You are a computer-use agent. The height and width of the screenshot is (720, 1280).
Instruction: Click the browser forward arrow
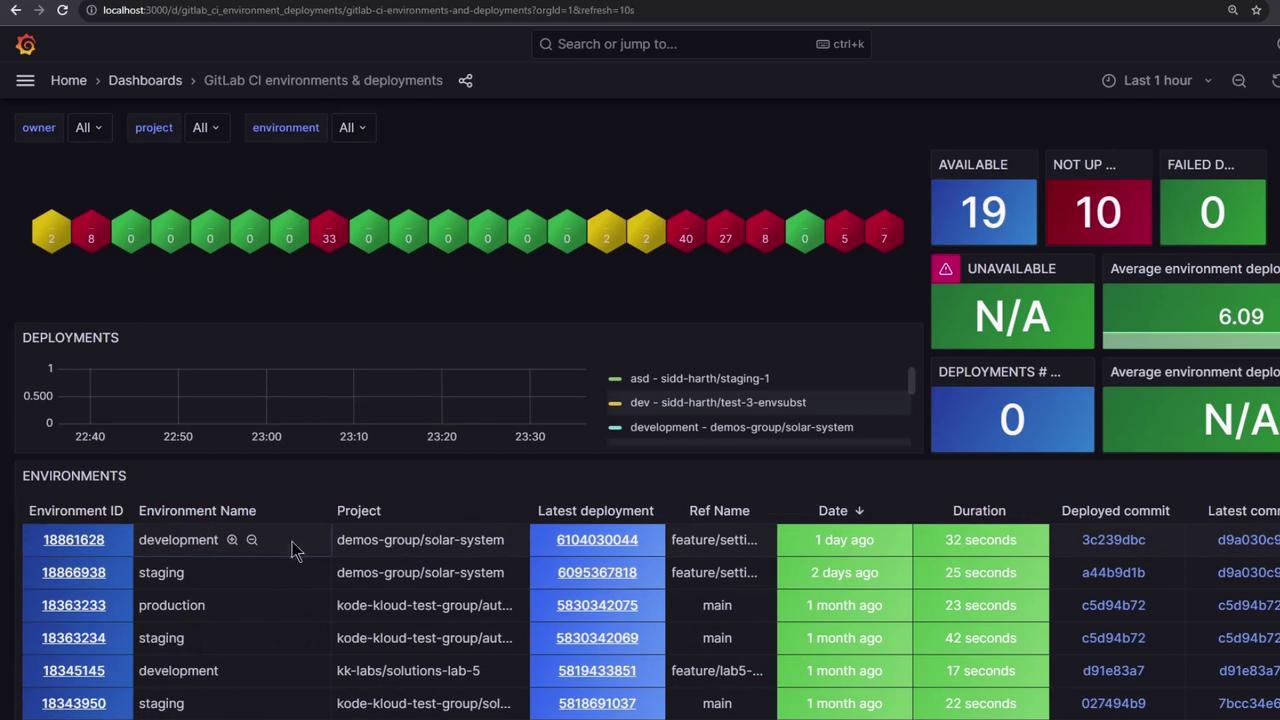tap(38, 10)
